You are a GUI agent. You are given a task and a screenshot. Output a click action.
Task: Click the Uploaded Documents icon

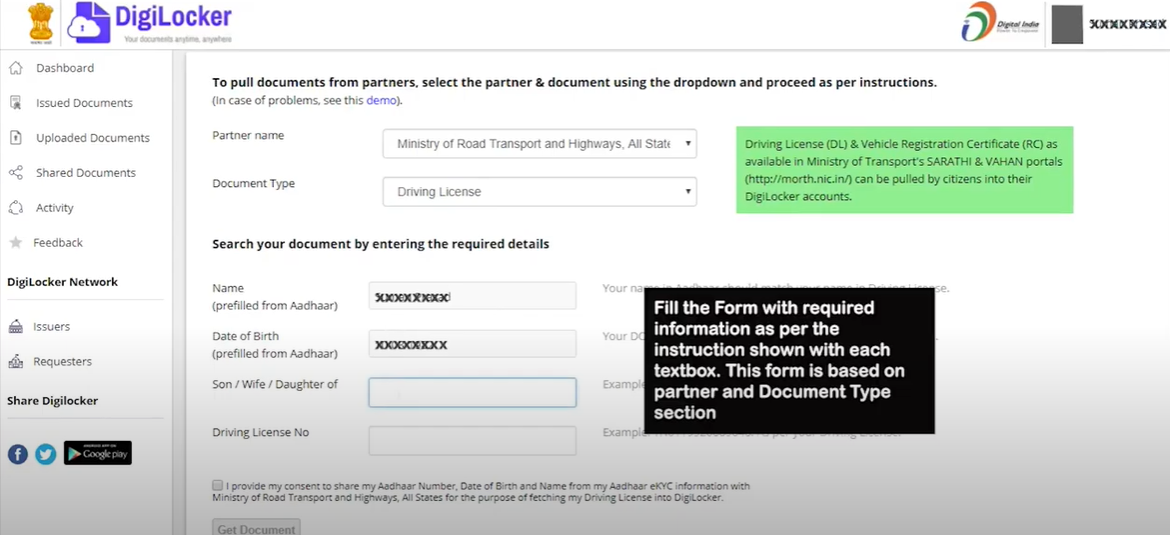[16, 138]
